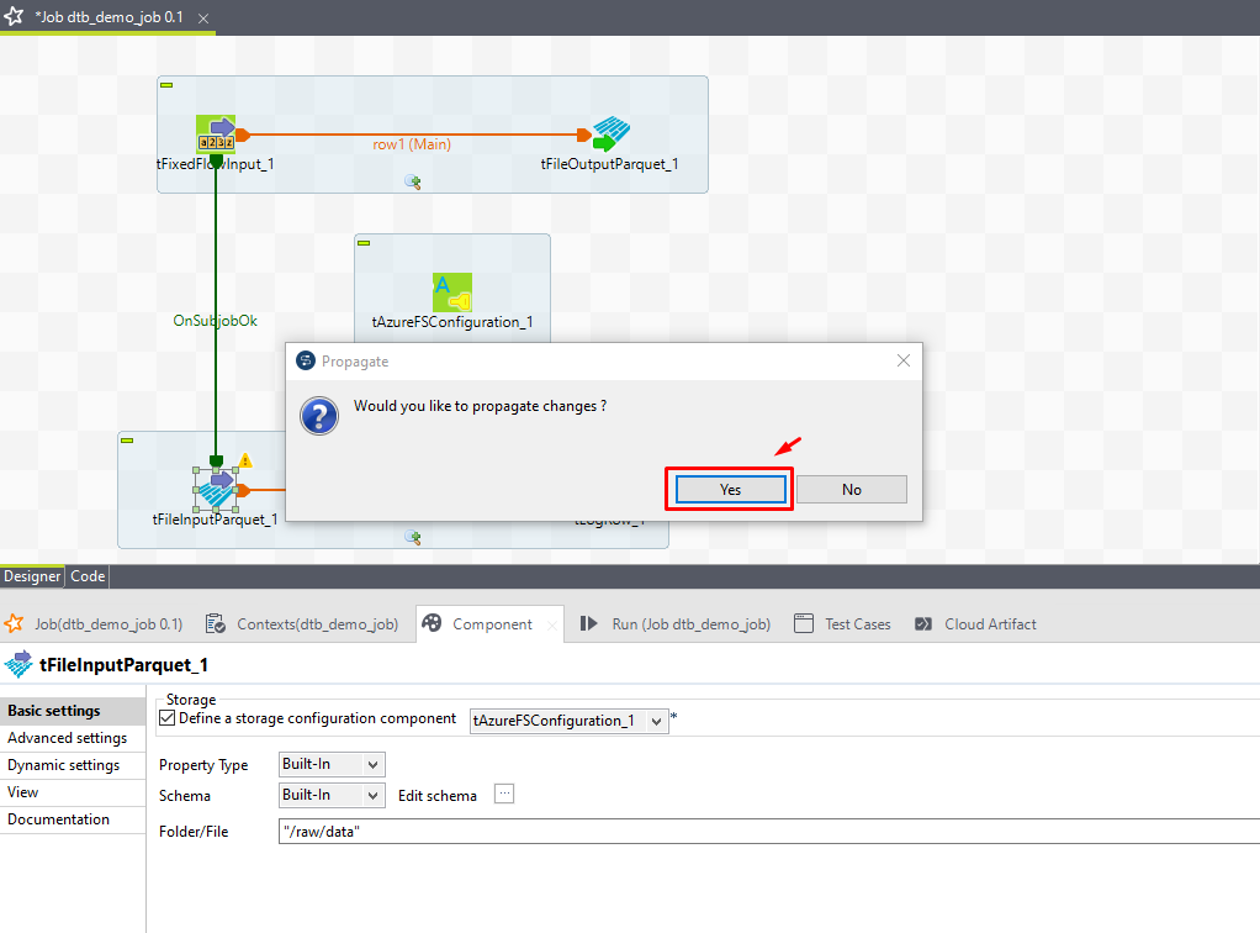This screenshot has height=933, width=1260.
Task: Select the OnSubjobOk trigger label
Action: click(215, 321)
